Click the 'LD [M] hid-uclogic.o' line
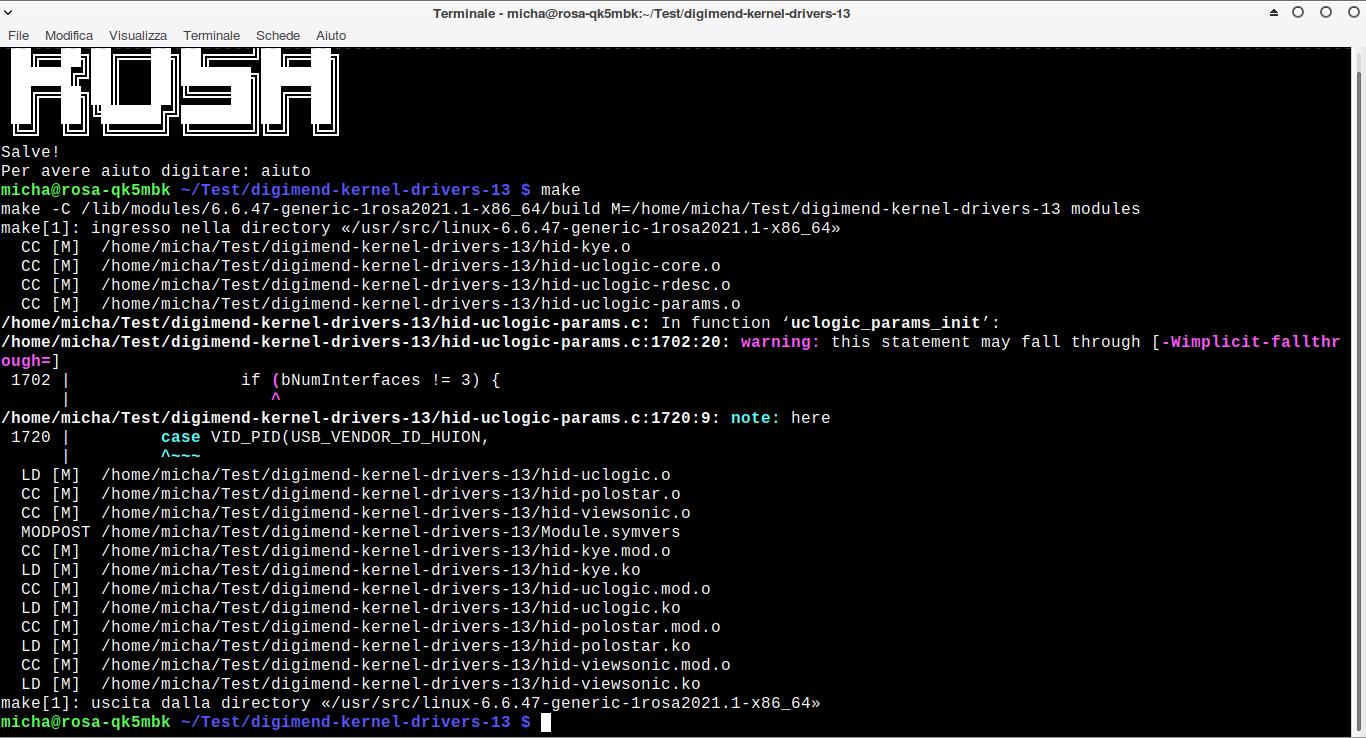1366x738 pixels. (x=346, y=475)
